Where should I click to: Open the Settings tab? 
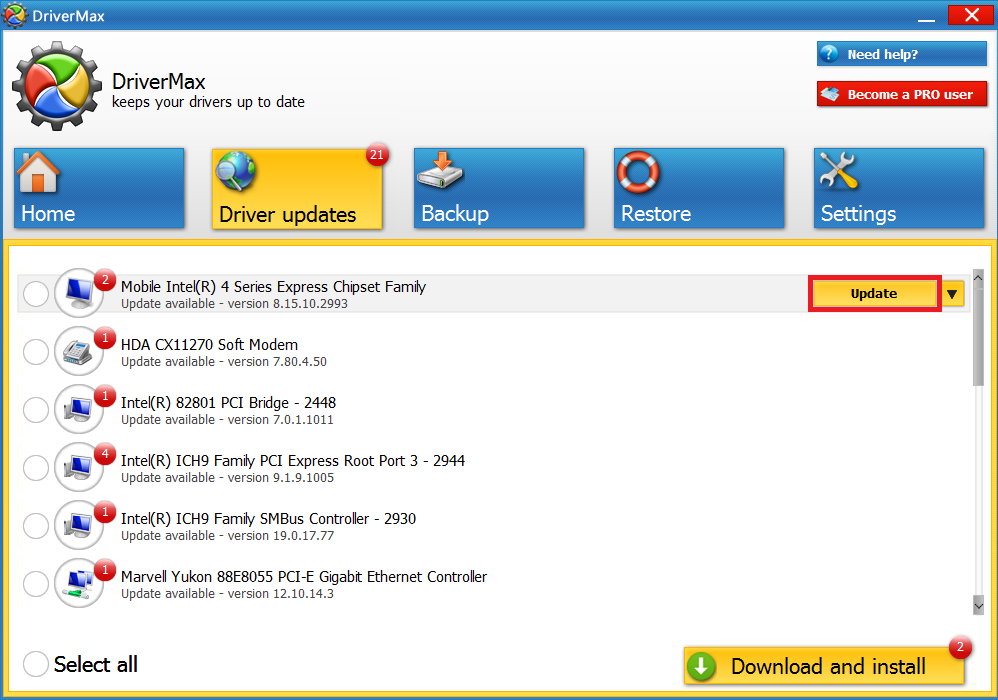(x=899, y=188)
